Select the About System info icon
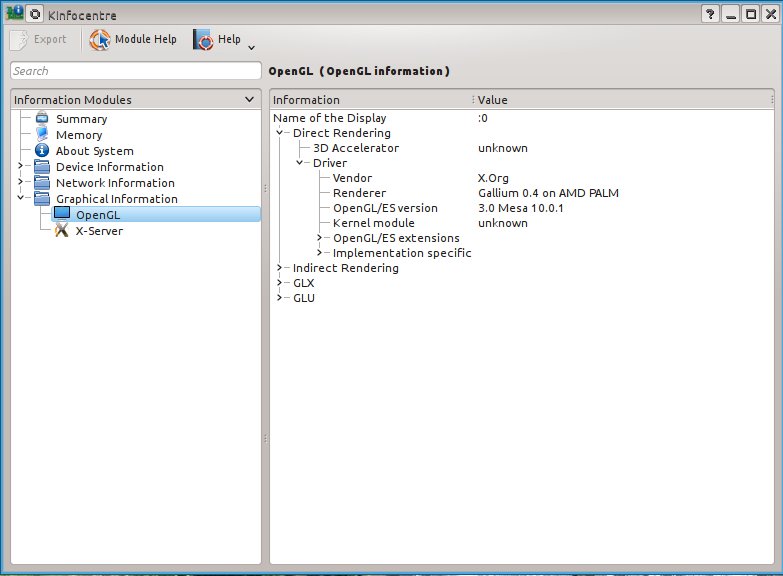This screenshot has height=576, width=783. tap(42, 151)
